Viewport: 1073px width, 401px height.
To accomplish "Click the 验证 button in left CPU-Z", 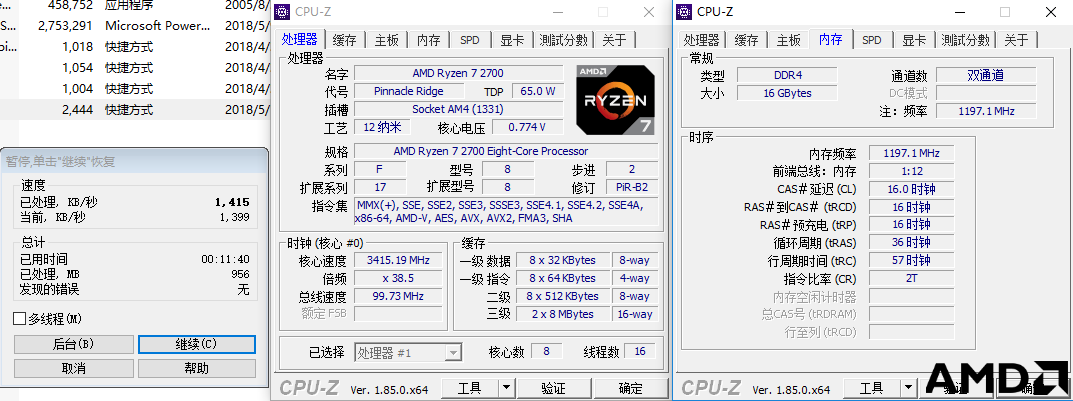I will coord(554,389).
